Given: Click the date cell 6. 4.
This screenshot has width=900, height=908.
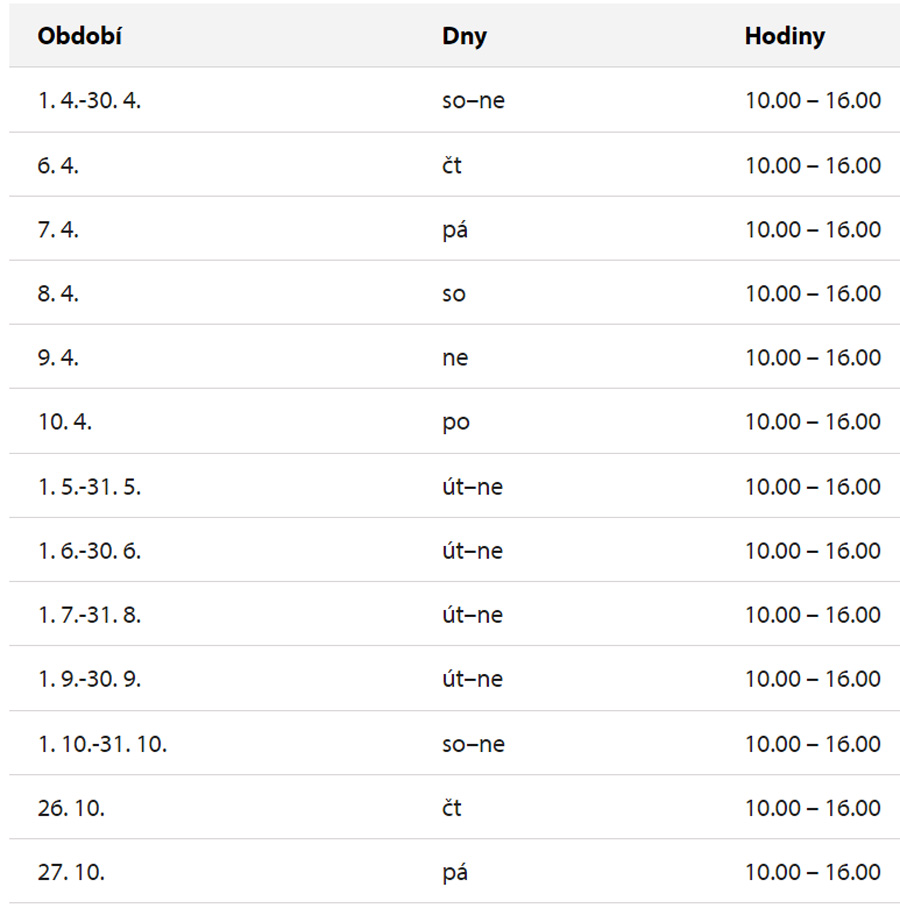Looking at the screenshot, I should tap(58, 165).
